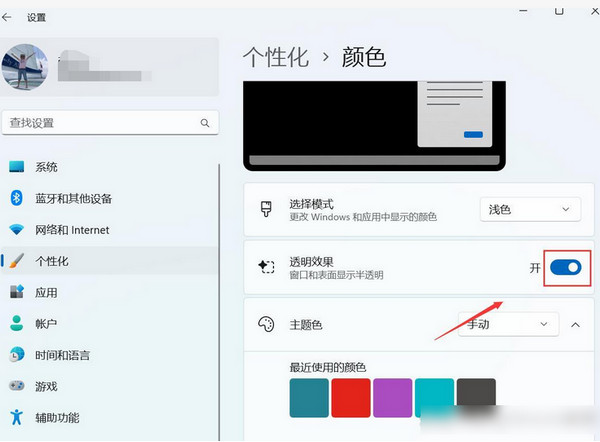
Task: Open the user profile avatar
Action: (25, 67)
